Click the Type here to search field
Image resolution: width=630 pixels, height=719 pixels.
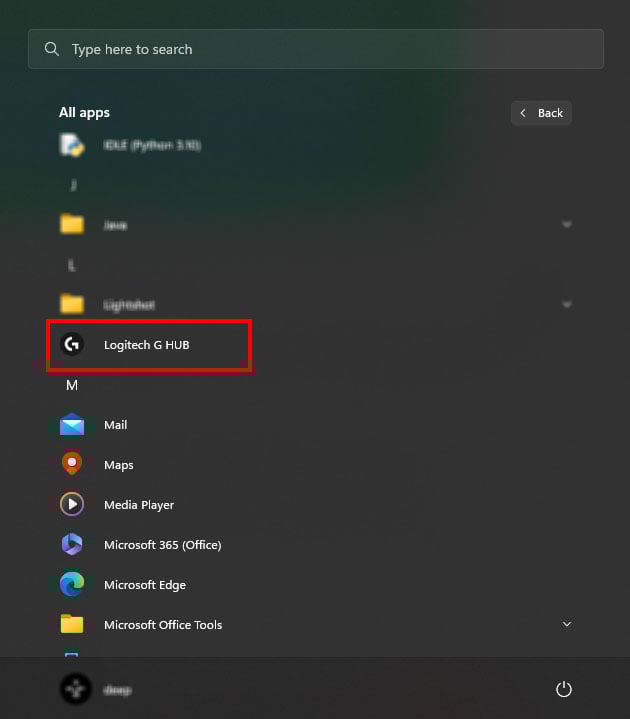(316, 49)
